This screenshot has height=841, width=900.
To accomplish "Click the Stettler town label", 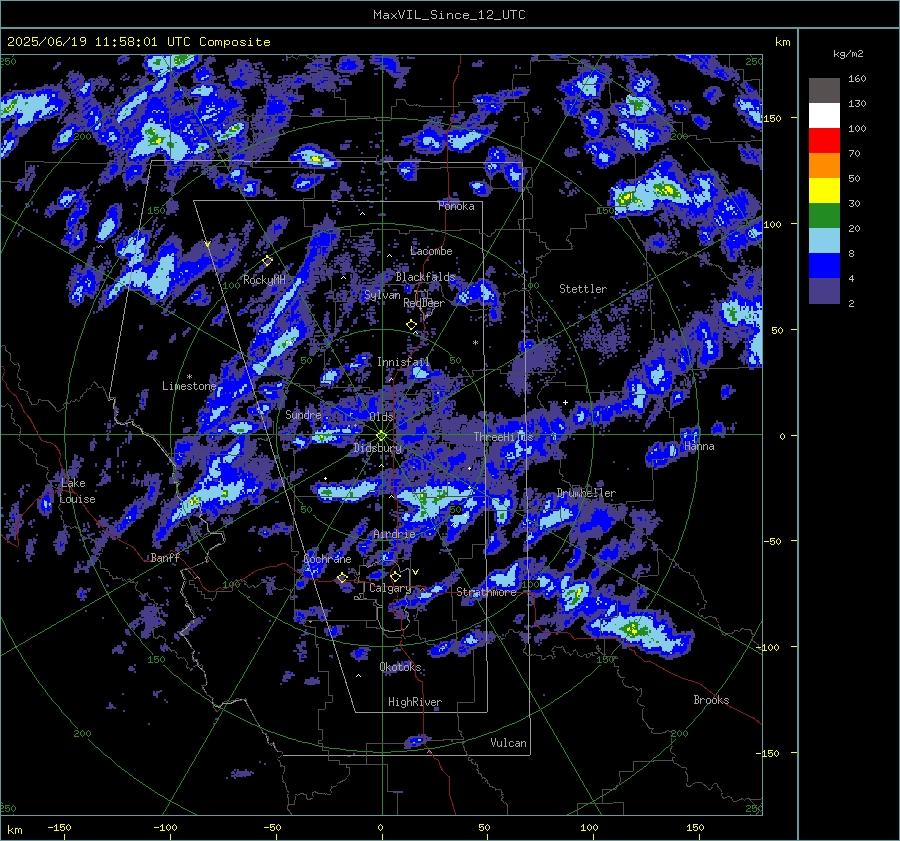I will [x=583, y=289].
